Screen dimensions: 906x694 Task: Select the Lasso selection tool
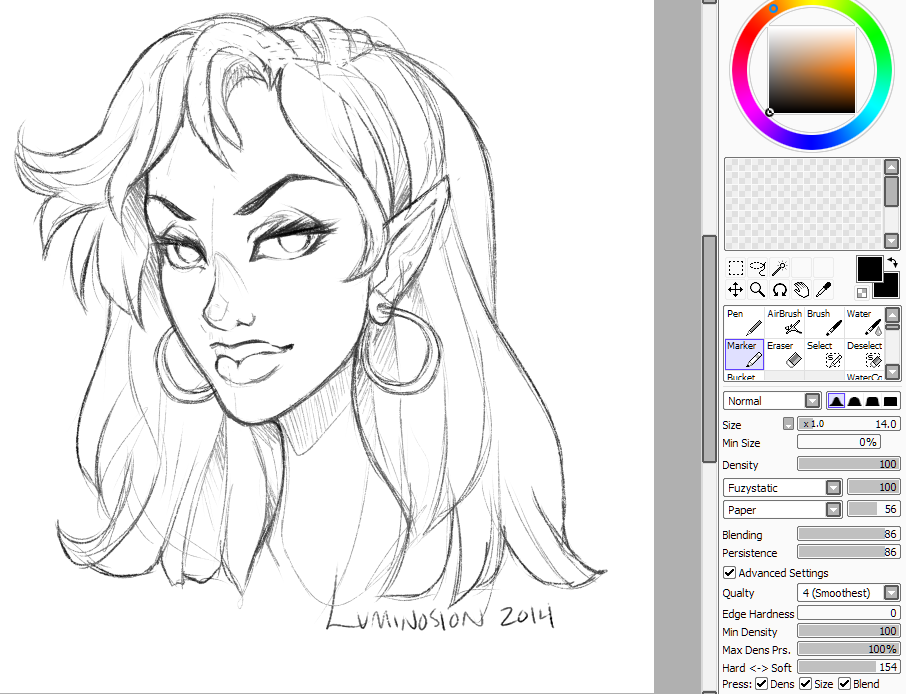tap(757, 267)
